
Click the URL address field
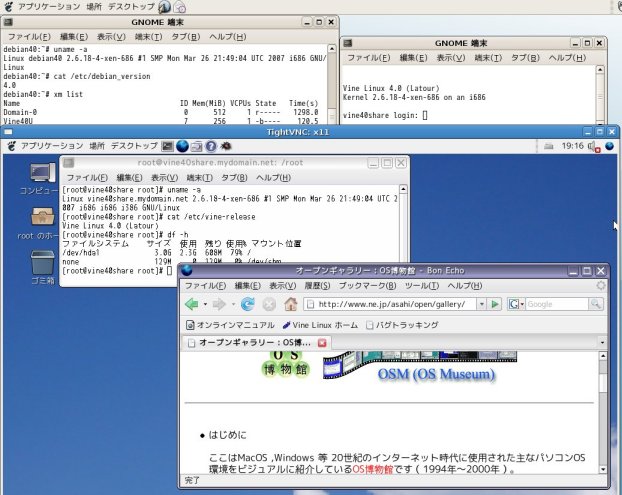(393, 304)
